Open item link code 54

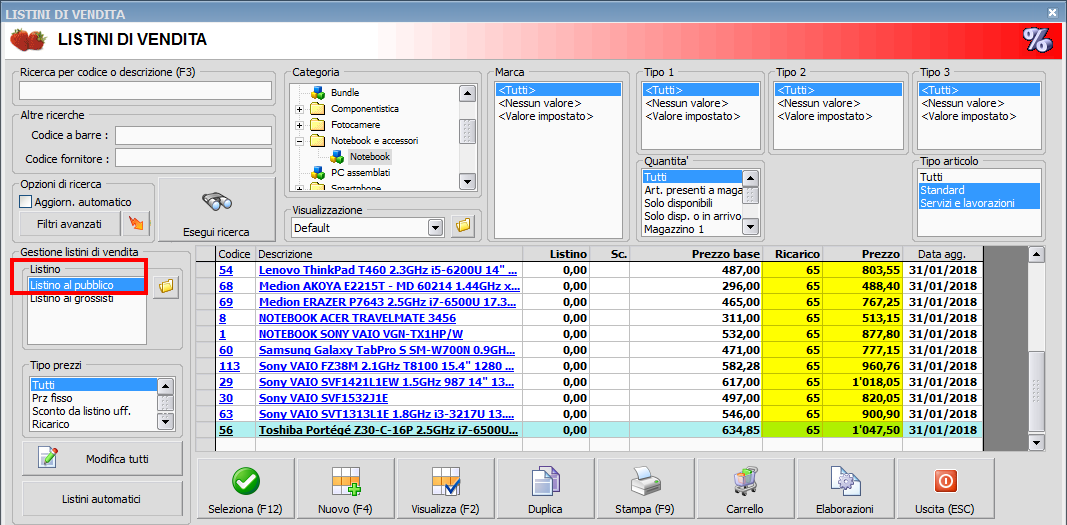225,269
